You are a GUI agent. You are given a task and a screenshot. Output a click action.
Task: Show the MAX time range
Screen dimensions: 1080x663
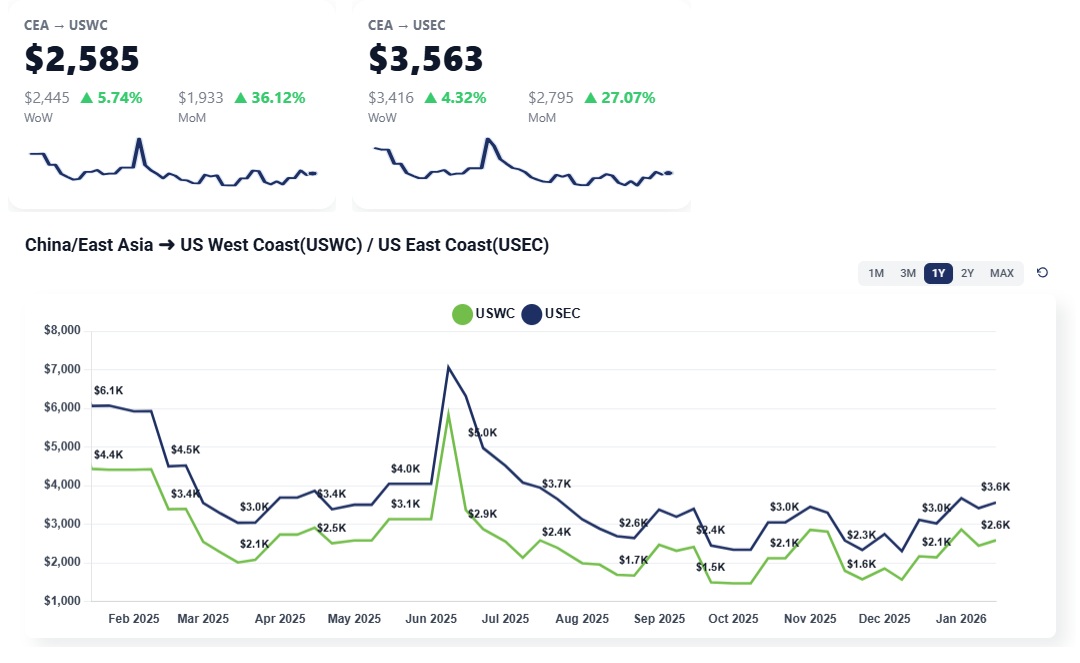click(x=1001, y=273)
